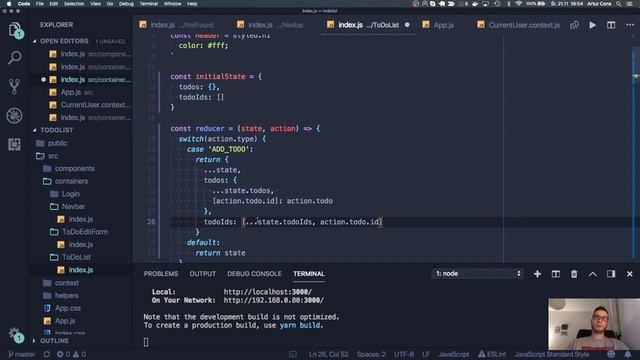The height and width of the screenshot is (360, 640).
Task: Open macOS Spotlight search icon
Action: point(619,4)
